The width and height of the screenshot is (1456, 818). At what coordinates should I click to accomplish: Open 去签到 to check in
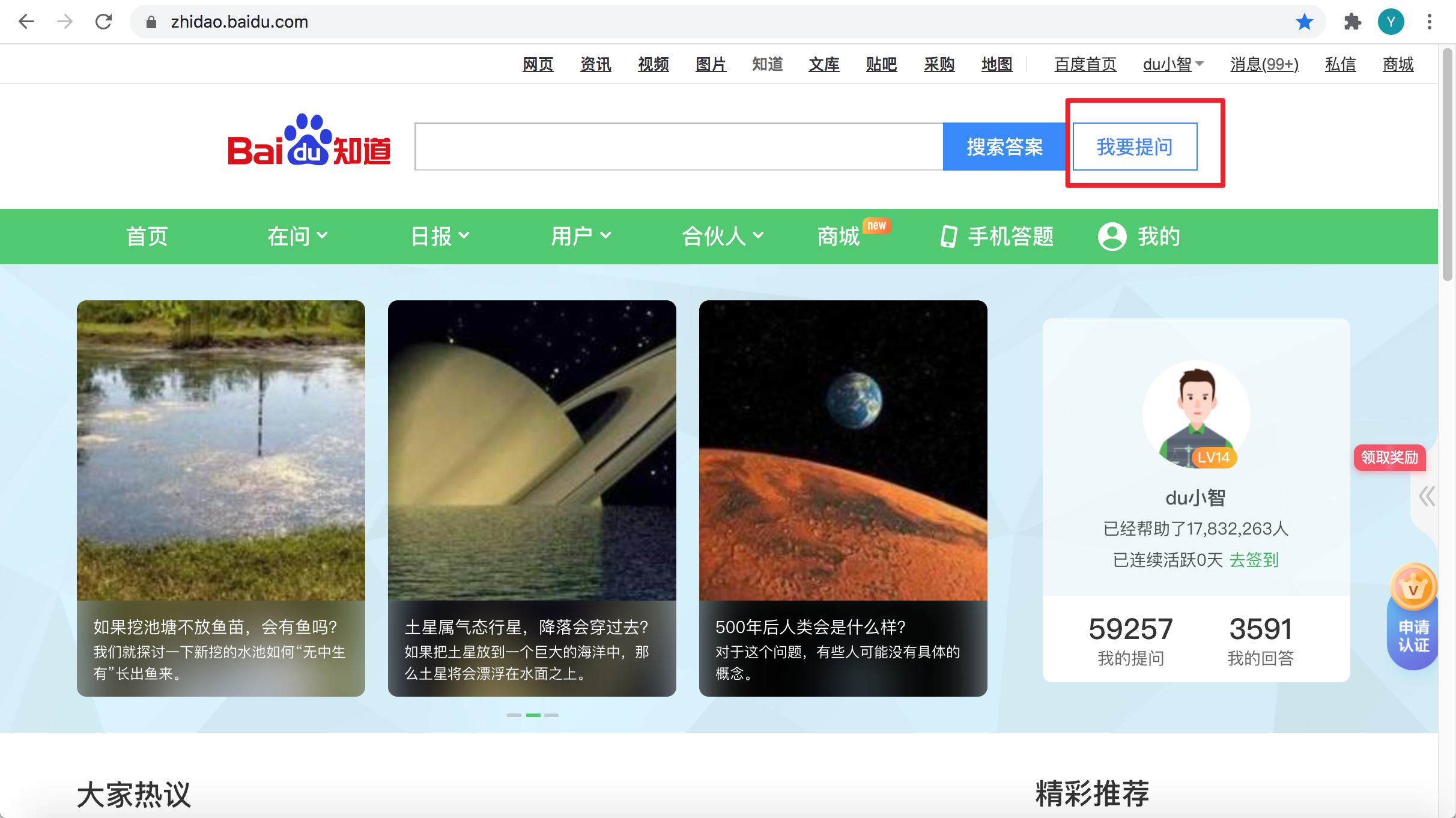click(1253, 560)
